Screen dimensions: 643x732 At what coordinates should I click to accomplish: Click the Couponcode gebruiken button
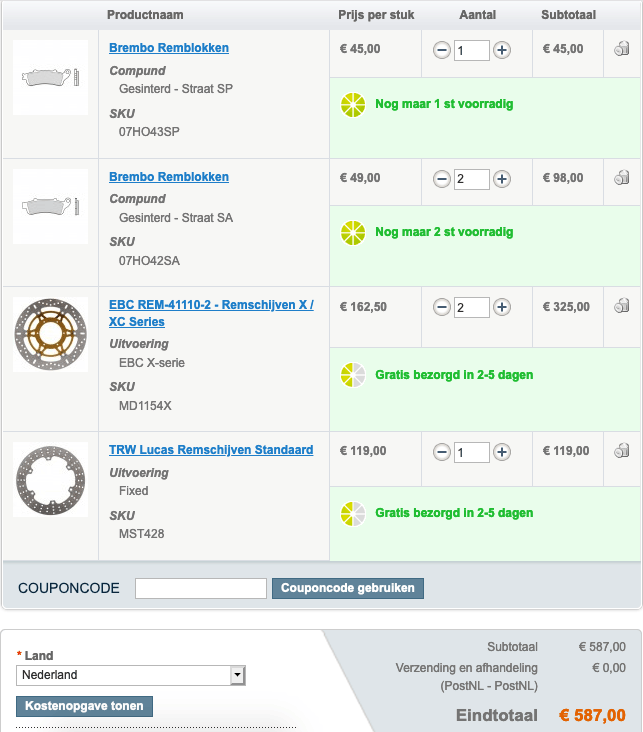pyautogui.click(x=347, y=588)
